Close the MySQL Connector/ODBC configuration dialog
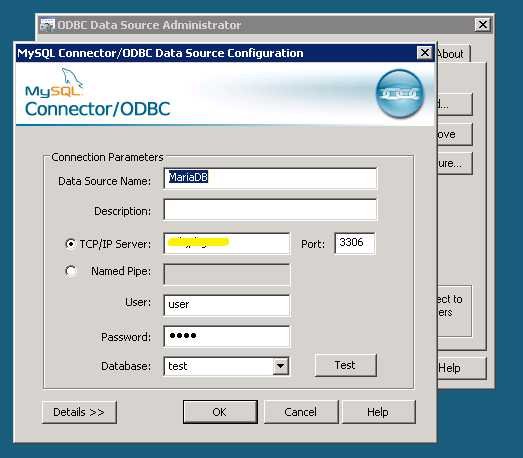The image size is (523, 458). click(425, 53)
